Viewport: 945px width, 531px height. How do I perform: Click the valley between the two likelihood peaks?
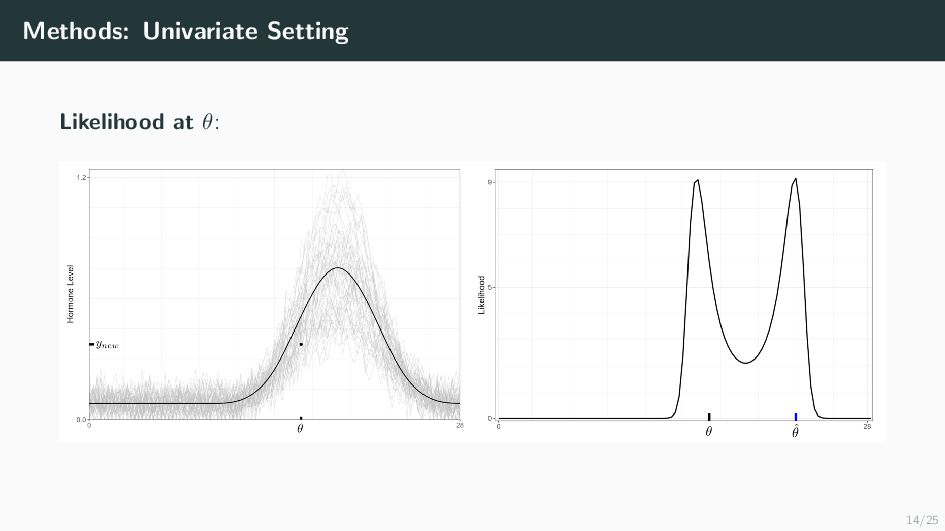[745, 362]
